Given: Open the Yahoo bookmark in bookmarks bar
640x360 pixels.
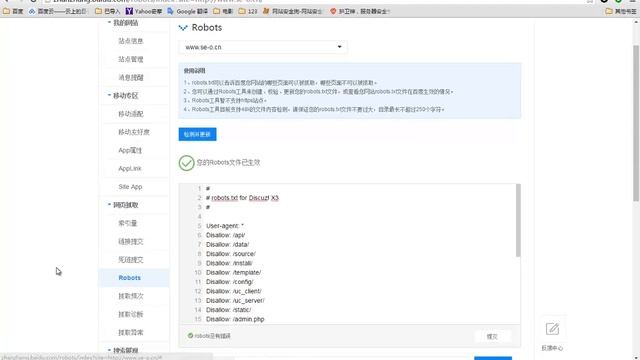Looking at the screenshot, I should tap(144, 11).
